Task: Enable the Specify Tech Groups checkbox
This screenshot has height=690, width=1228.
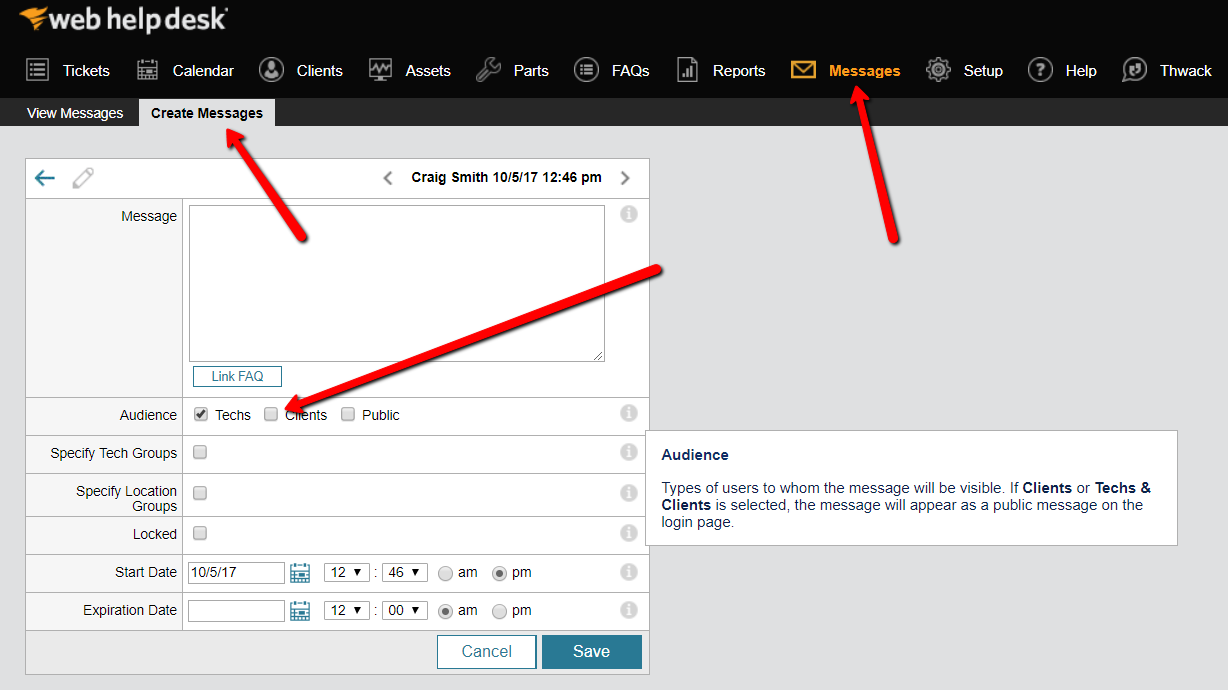Action: (x=200, y=452)
